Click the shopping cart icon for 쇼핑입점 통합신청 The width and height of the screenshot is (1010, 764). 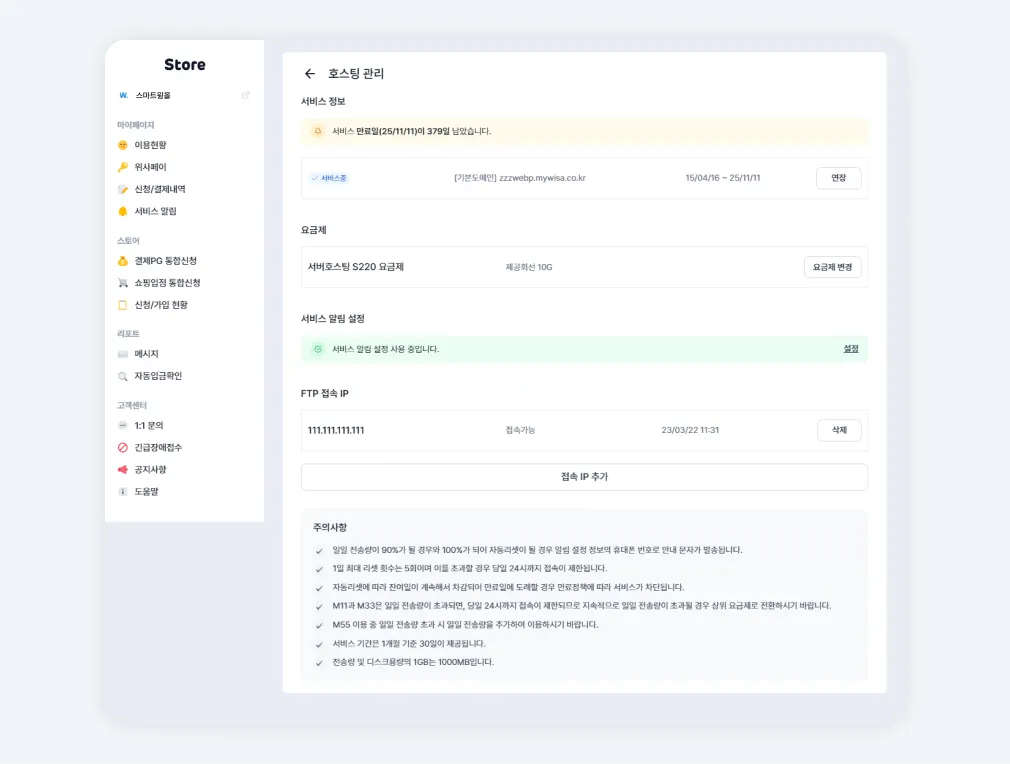click(123, 283)
